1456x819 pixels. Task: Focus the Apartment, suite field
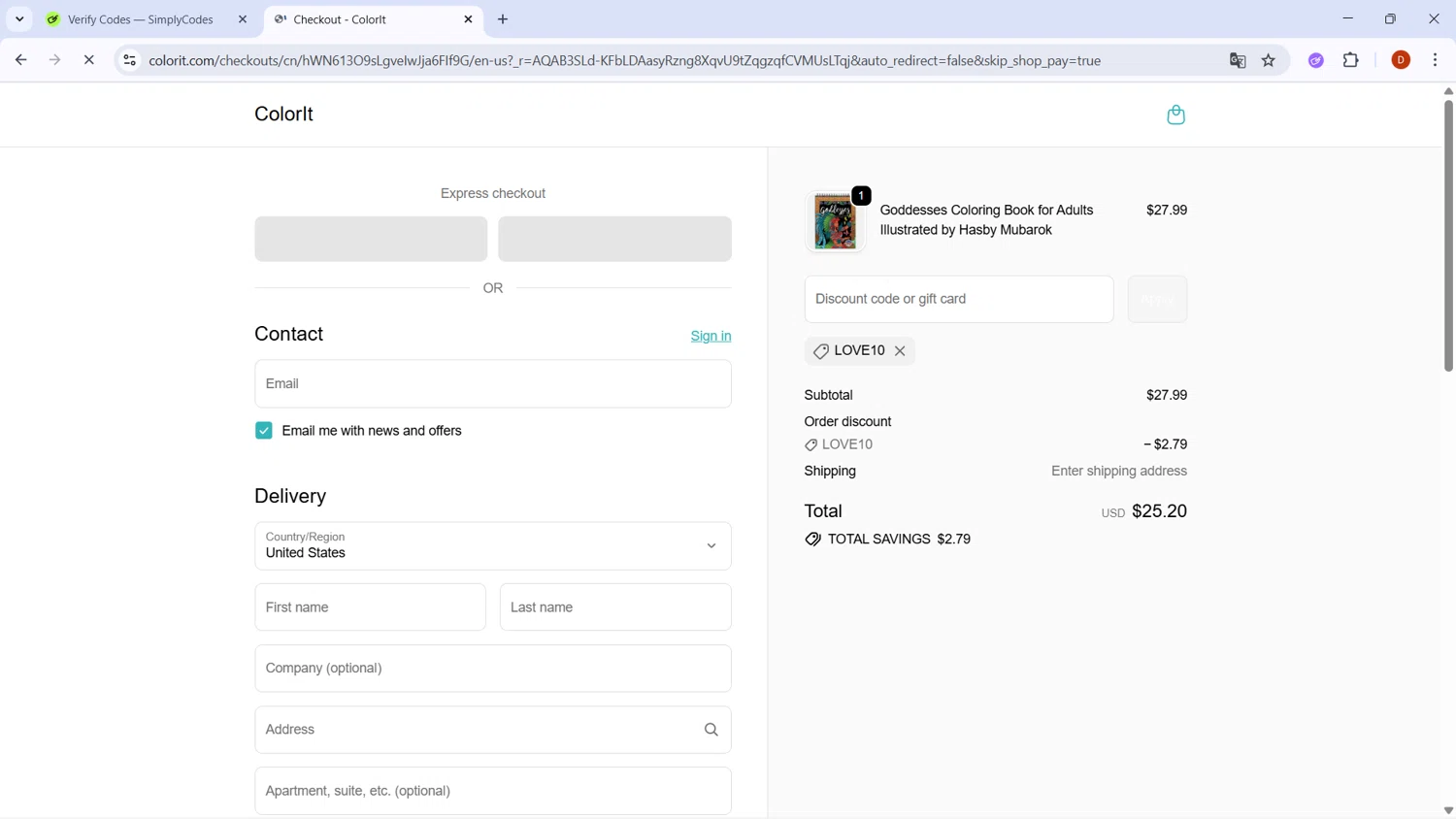(x=493, y=791)
